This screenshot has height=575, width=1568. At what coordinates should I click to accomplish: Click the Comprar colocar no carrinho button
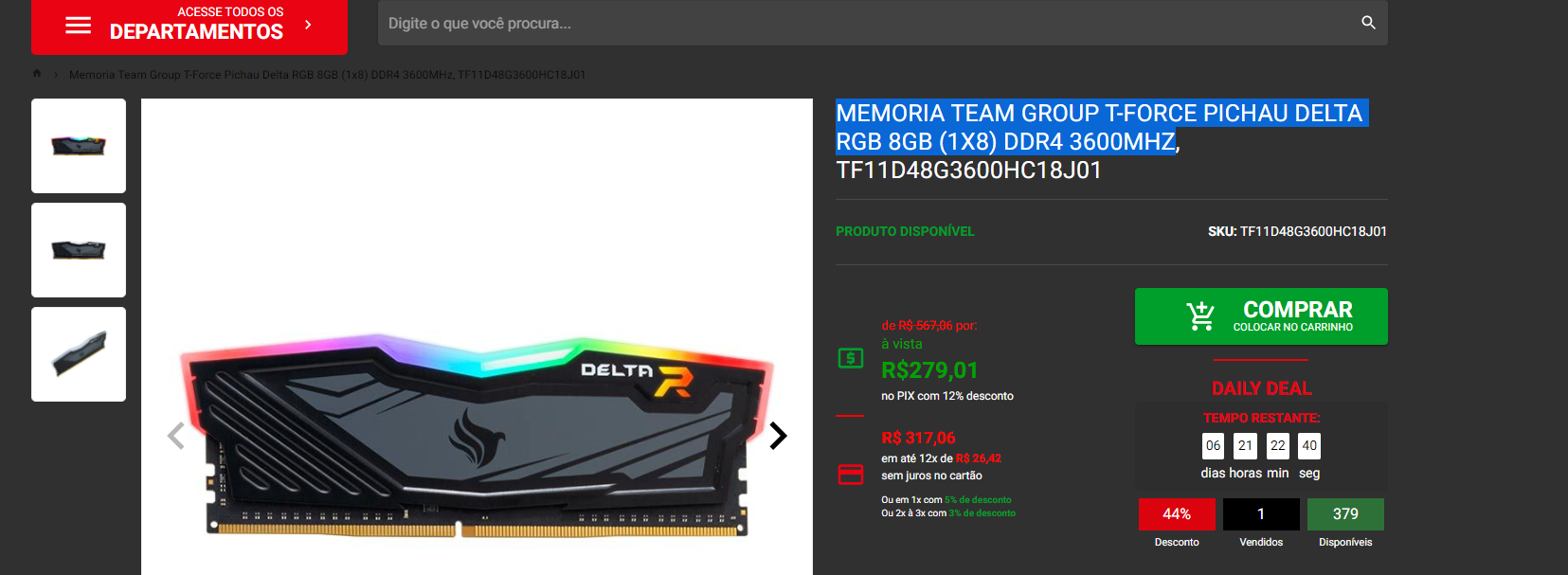(x=1261, y=316)
